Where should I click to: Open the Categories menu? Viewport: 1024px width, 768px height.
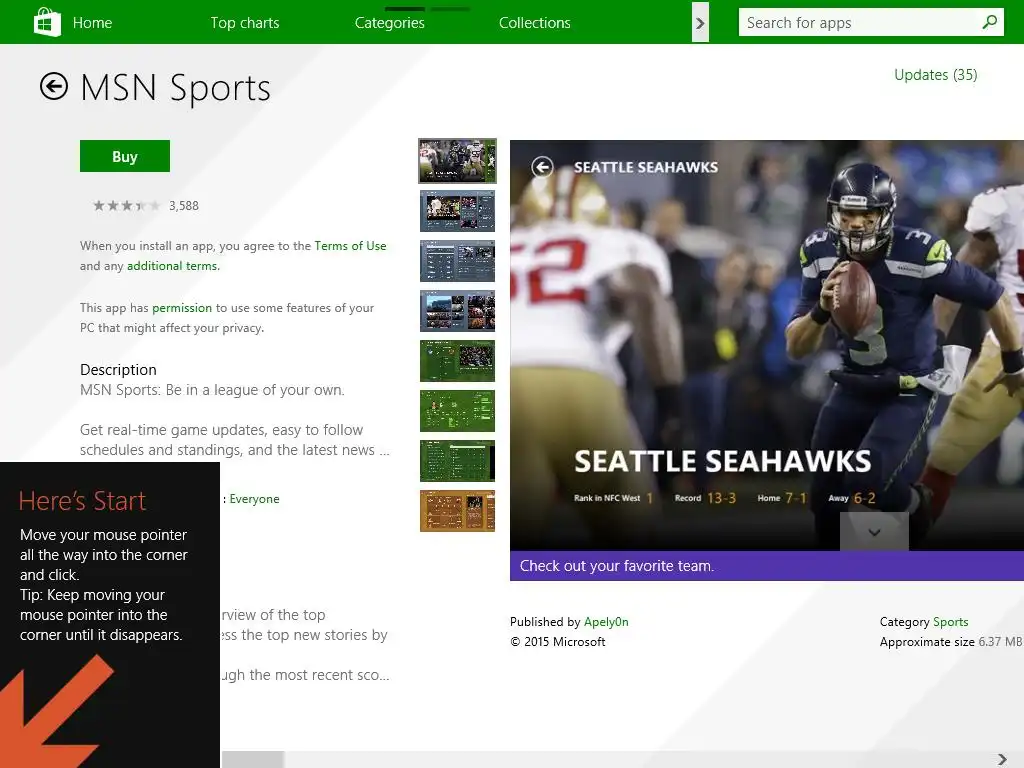tap(390, 23)
